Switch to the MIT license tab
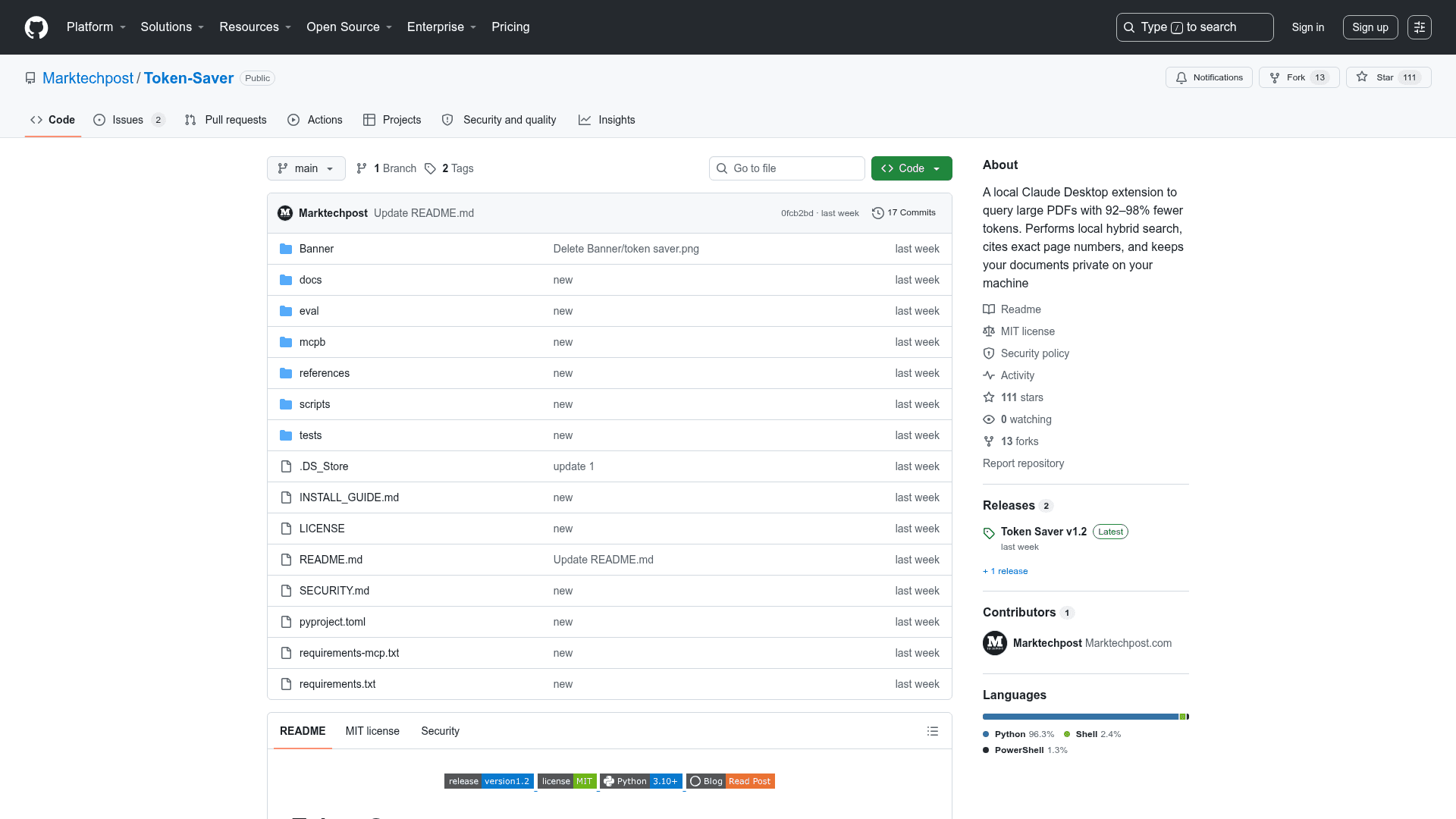Viewport: 1456px width, 819px height. (x=372, y=731)
